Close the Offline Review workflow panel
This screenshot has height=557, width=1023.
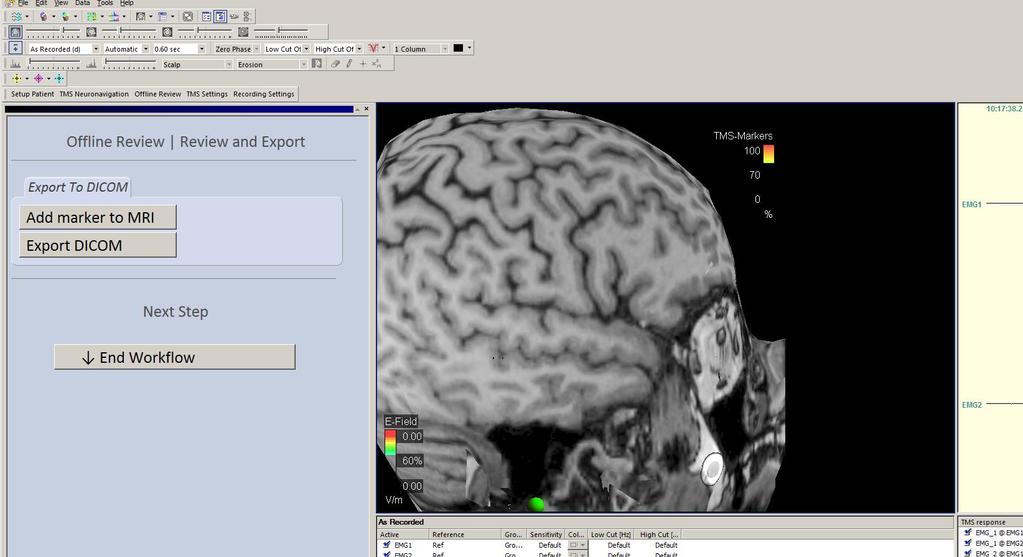pyautogui.click(x=366, y=109)
